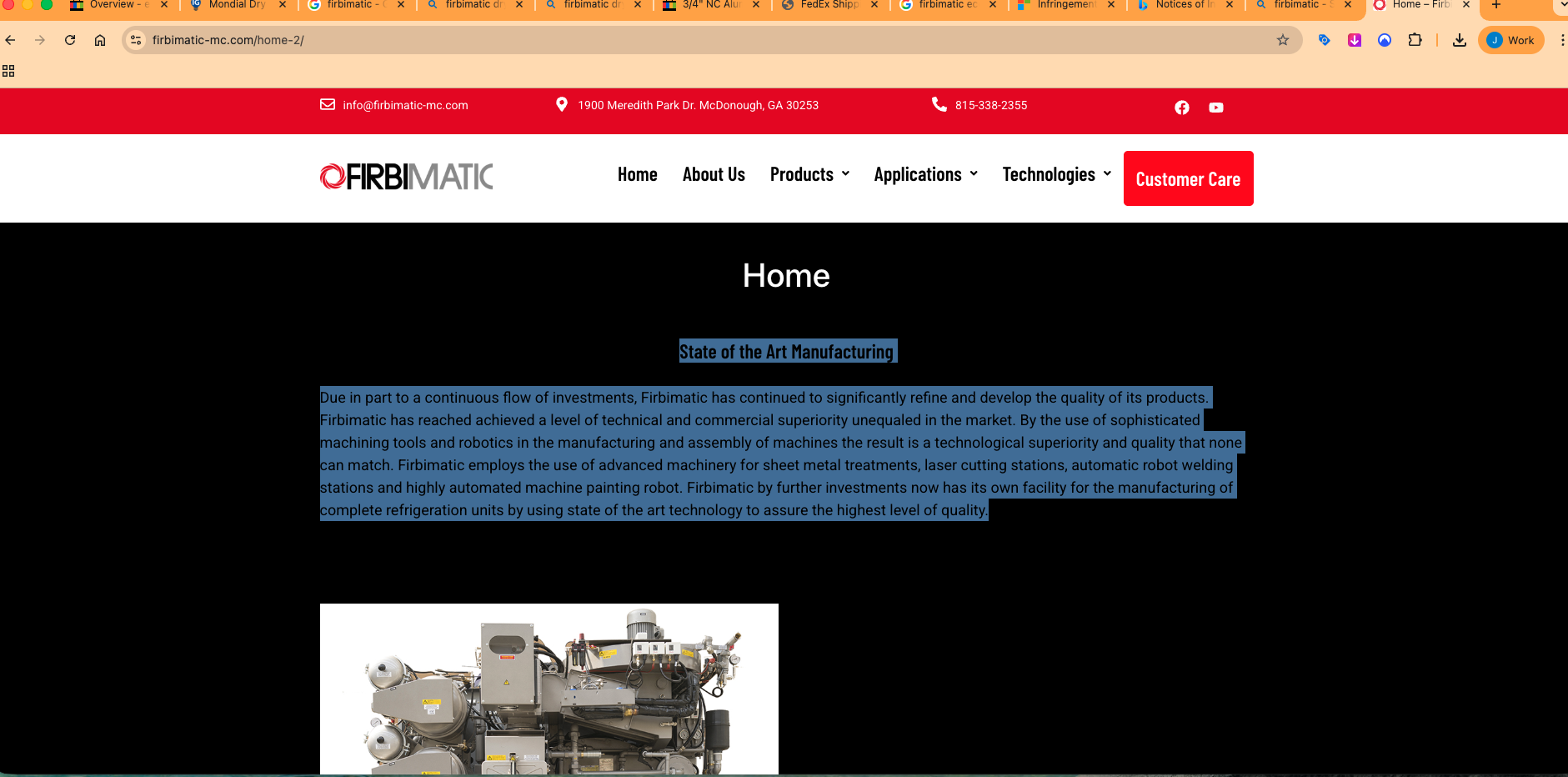The image size is (1568, 777).
Task: Click the highlighted paragraph about Firbimatic investments
Action: 781,454
